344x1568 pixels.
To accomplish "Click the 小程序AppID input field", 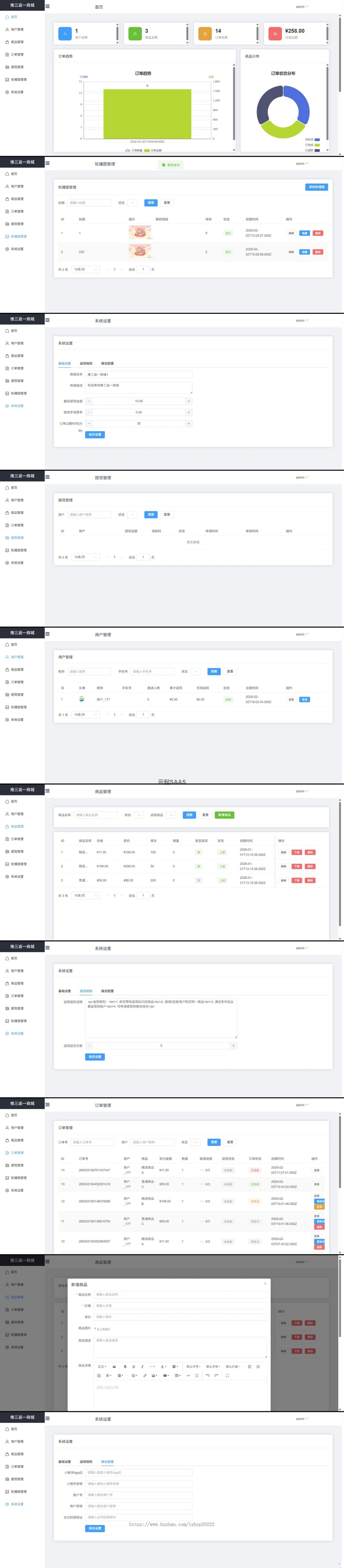I will [139, 1472].
